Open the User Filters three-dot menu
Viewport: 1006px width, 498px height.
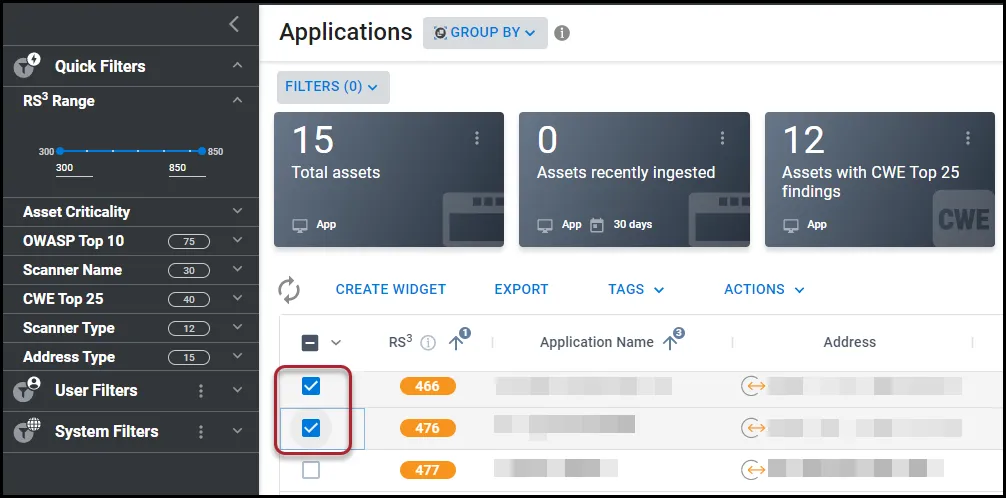pyautogui.click(x=201, y=391)
